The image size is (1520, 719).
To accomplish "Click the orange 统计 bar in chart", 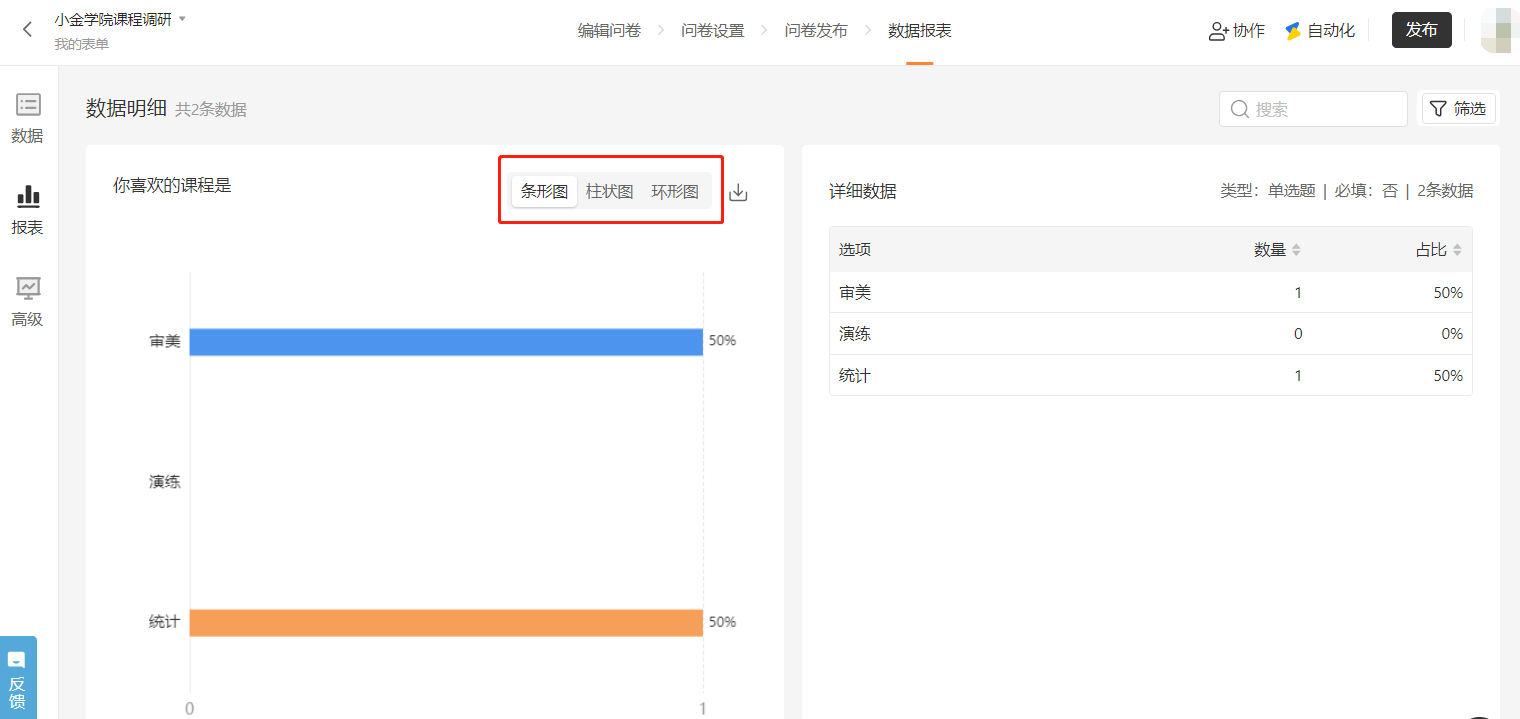I will tap(446, 623).
